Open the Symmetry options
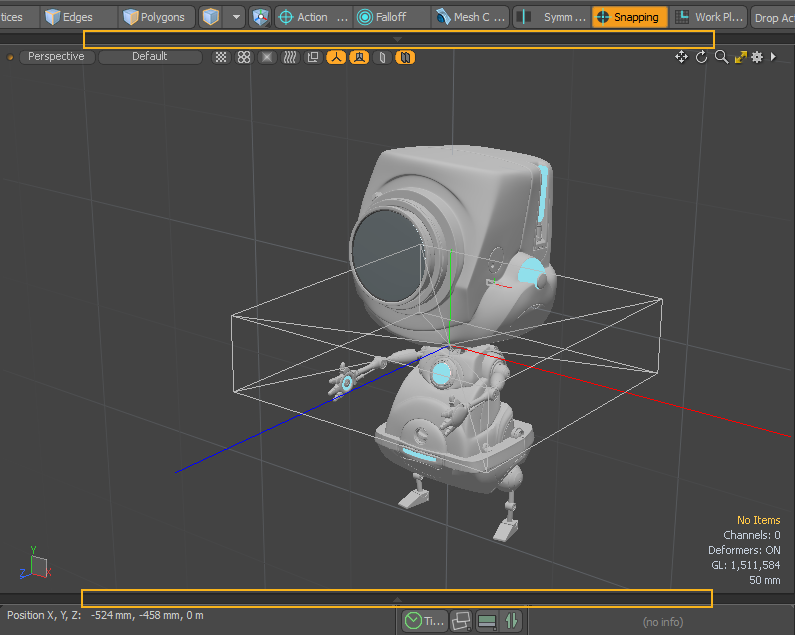The image size is (795, 635). [x=551, y=17]
